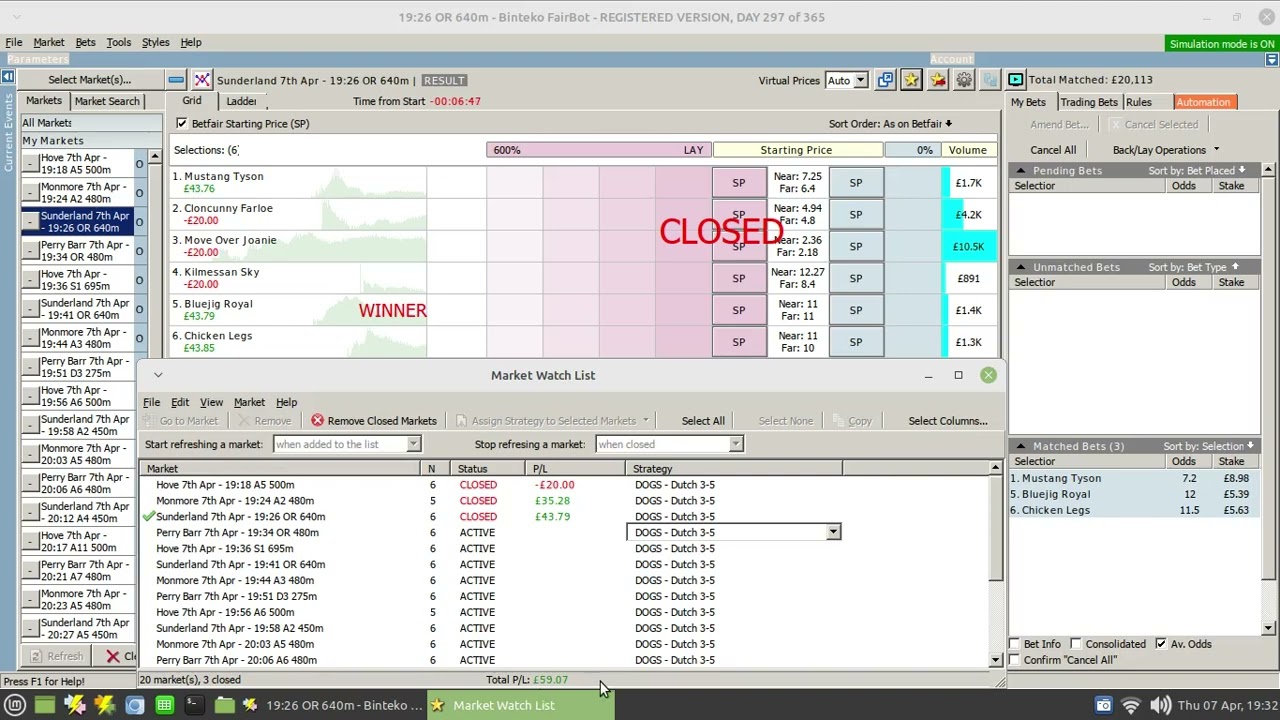
Task: Toggle the box beside Perry Barr 19:34 OR 480m
Action: click(x=30, y=251)
